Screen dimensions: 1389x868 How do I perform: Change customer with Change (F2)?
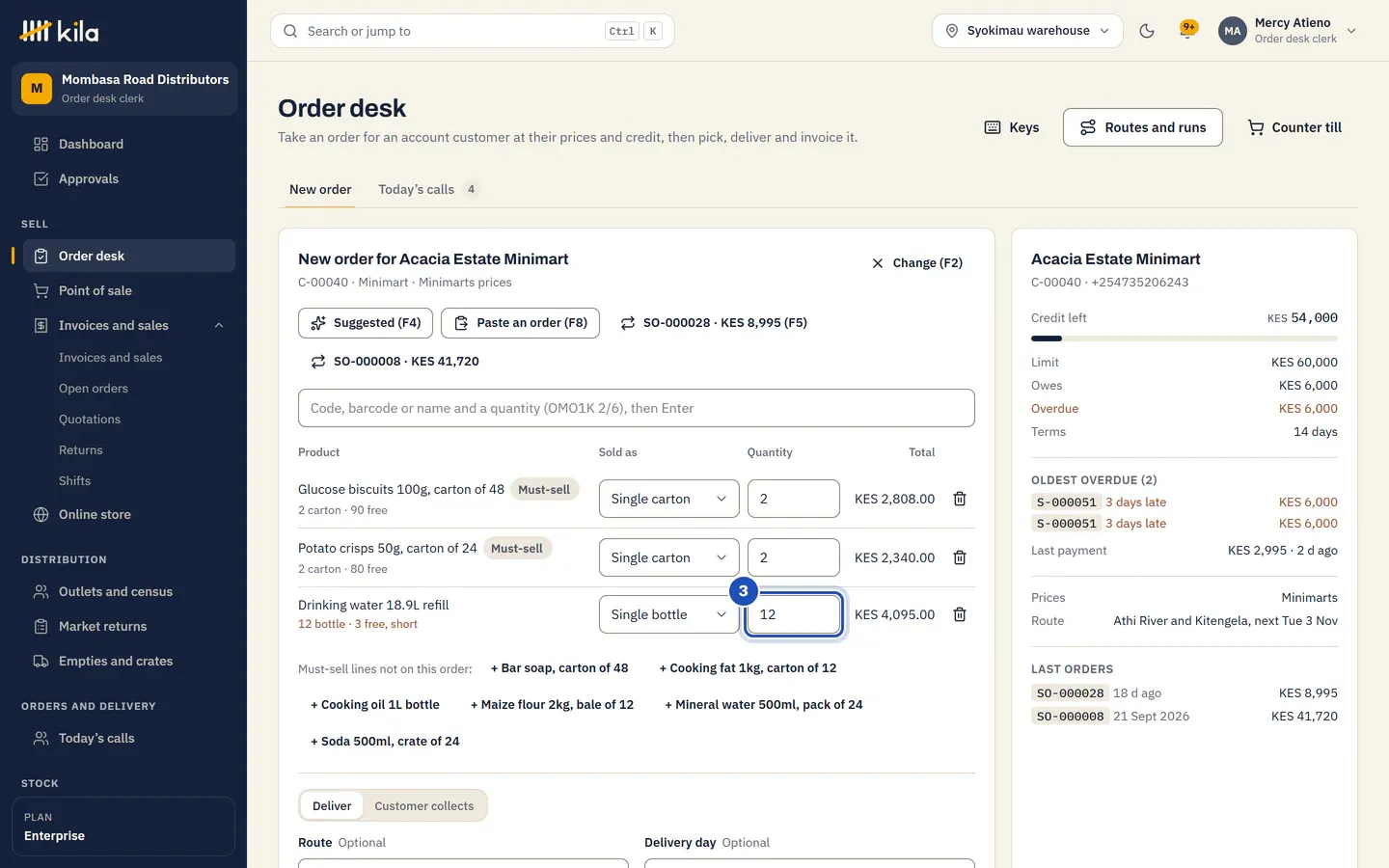[x=917, y=263]
